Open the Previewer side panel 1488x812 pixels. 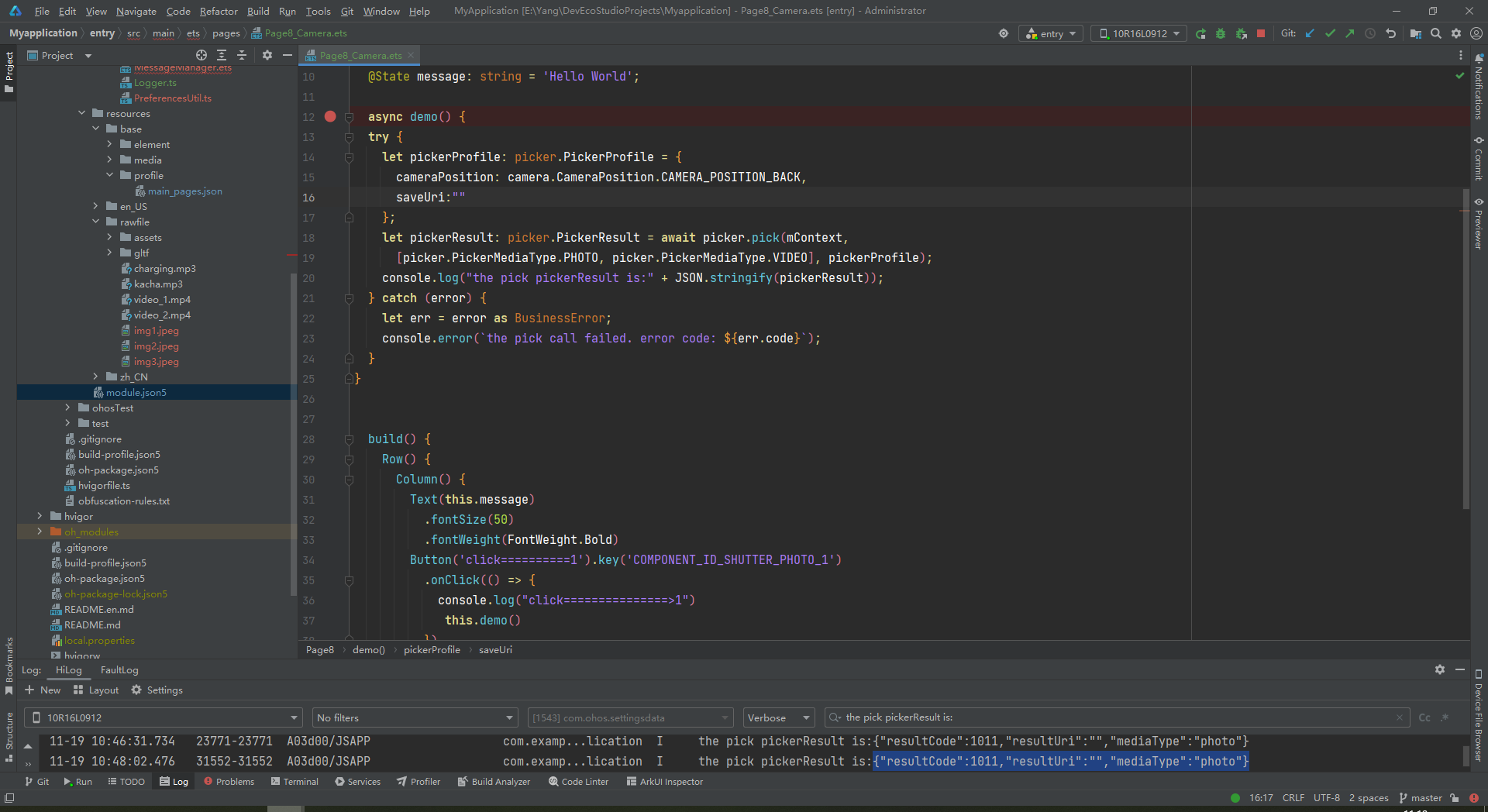tap(1479, 223)
